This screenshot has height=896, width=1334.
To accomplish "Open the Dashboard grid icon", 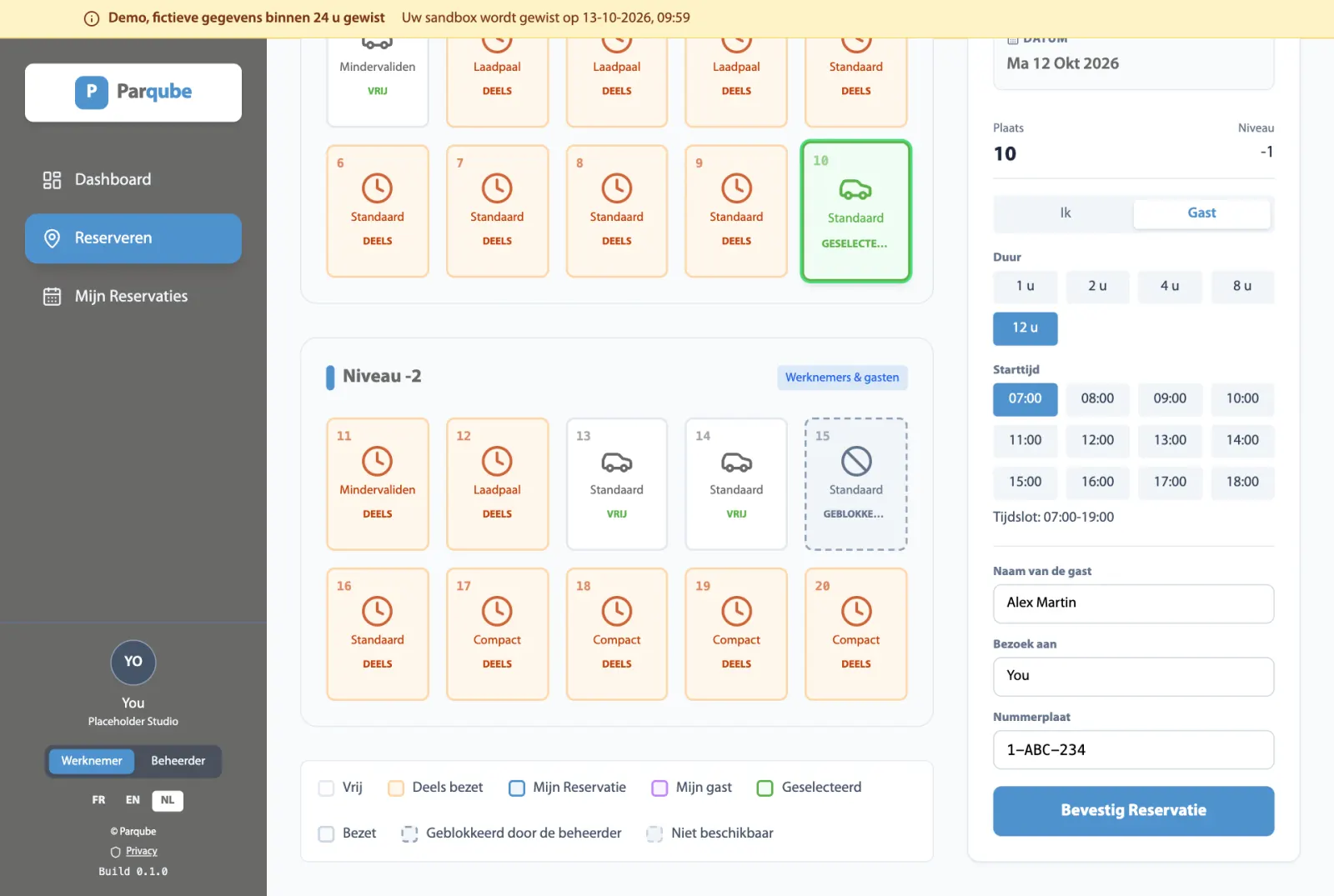I will point(52,180).
